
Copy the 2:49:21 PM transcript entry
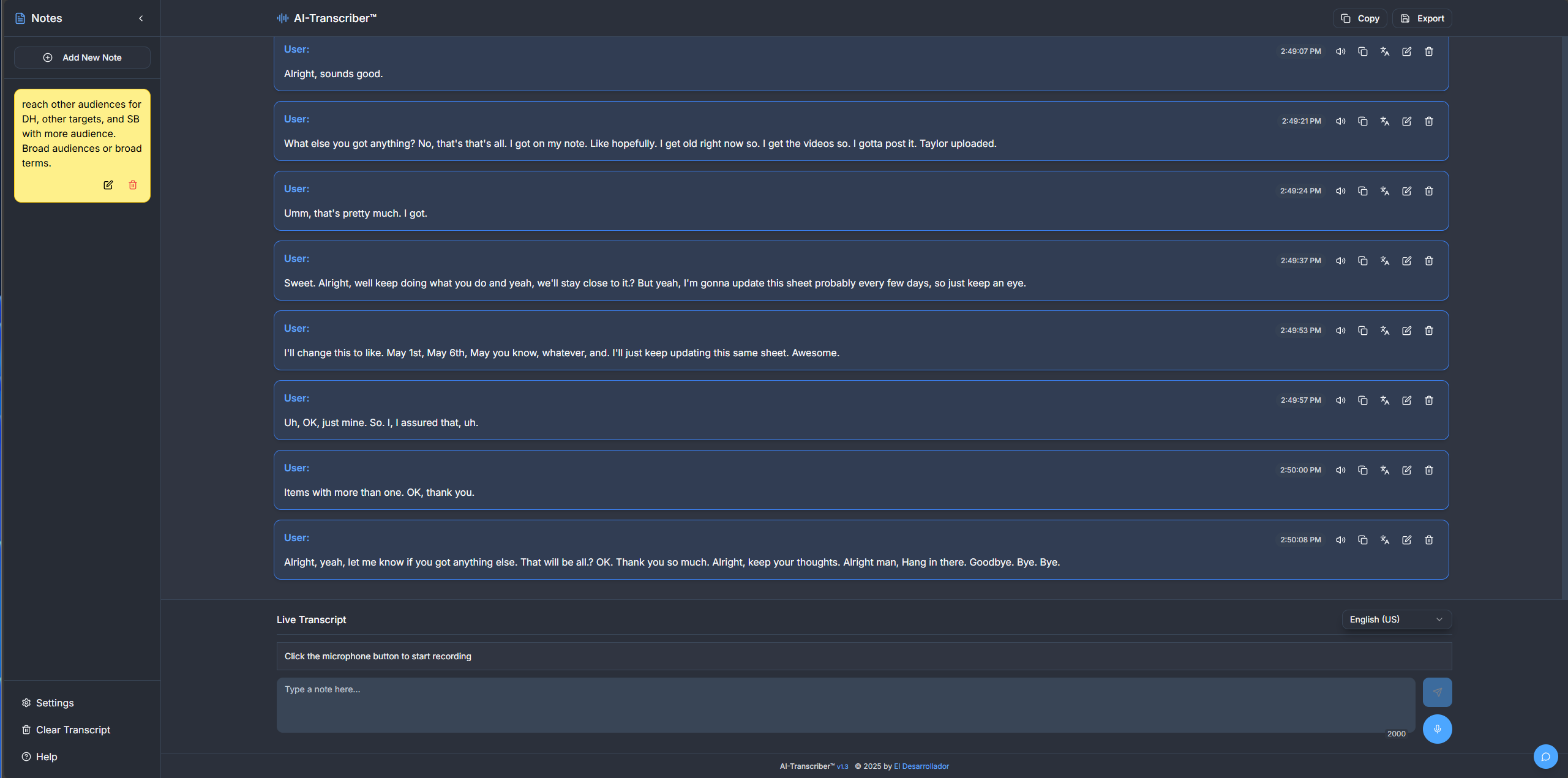tap(1362, 121)
